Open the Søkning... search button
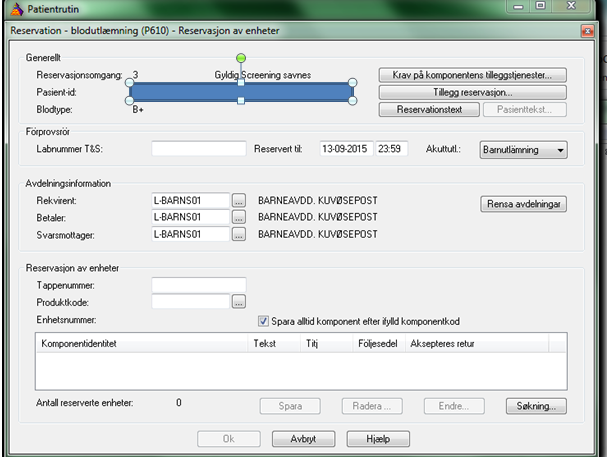This screenshot has width=608, height=457. 536,406
